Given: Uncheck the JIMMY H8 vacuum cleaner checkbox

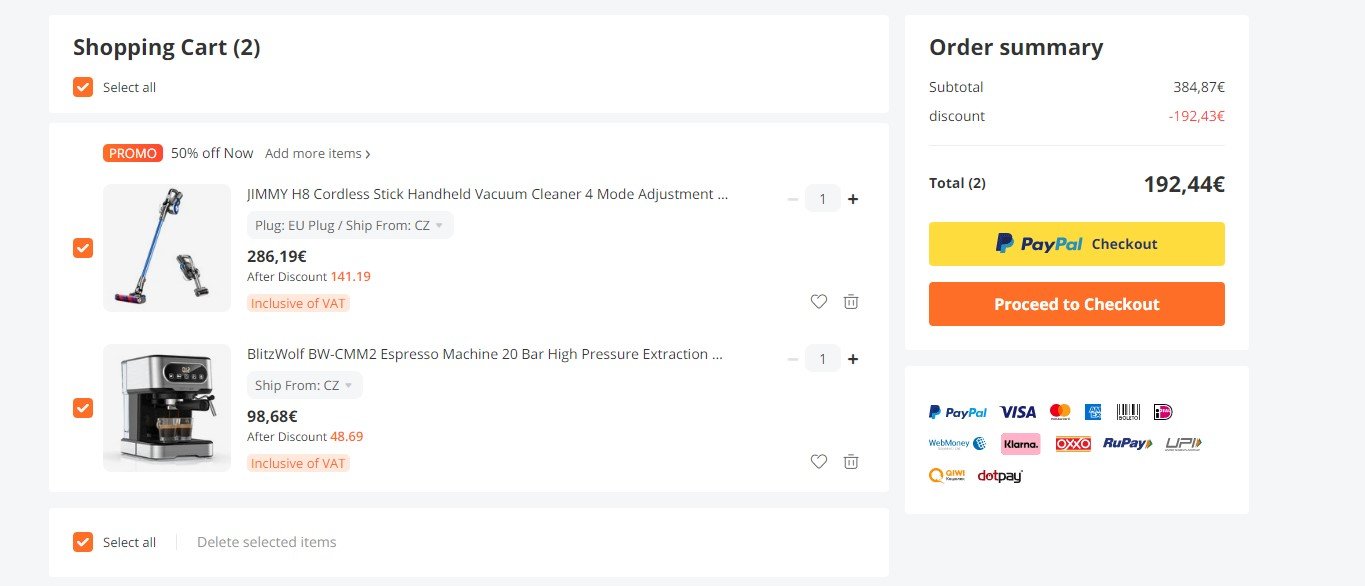Looking at the screenshot, I should point(83,248).
